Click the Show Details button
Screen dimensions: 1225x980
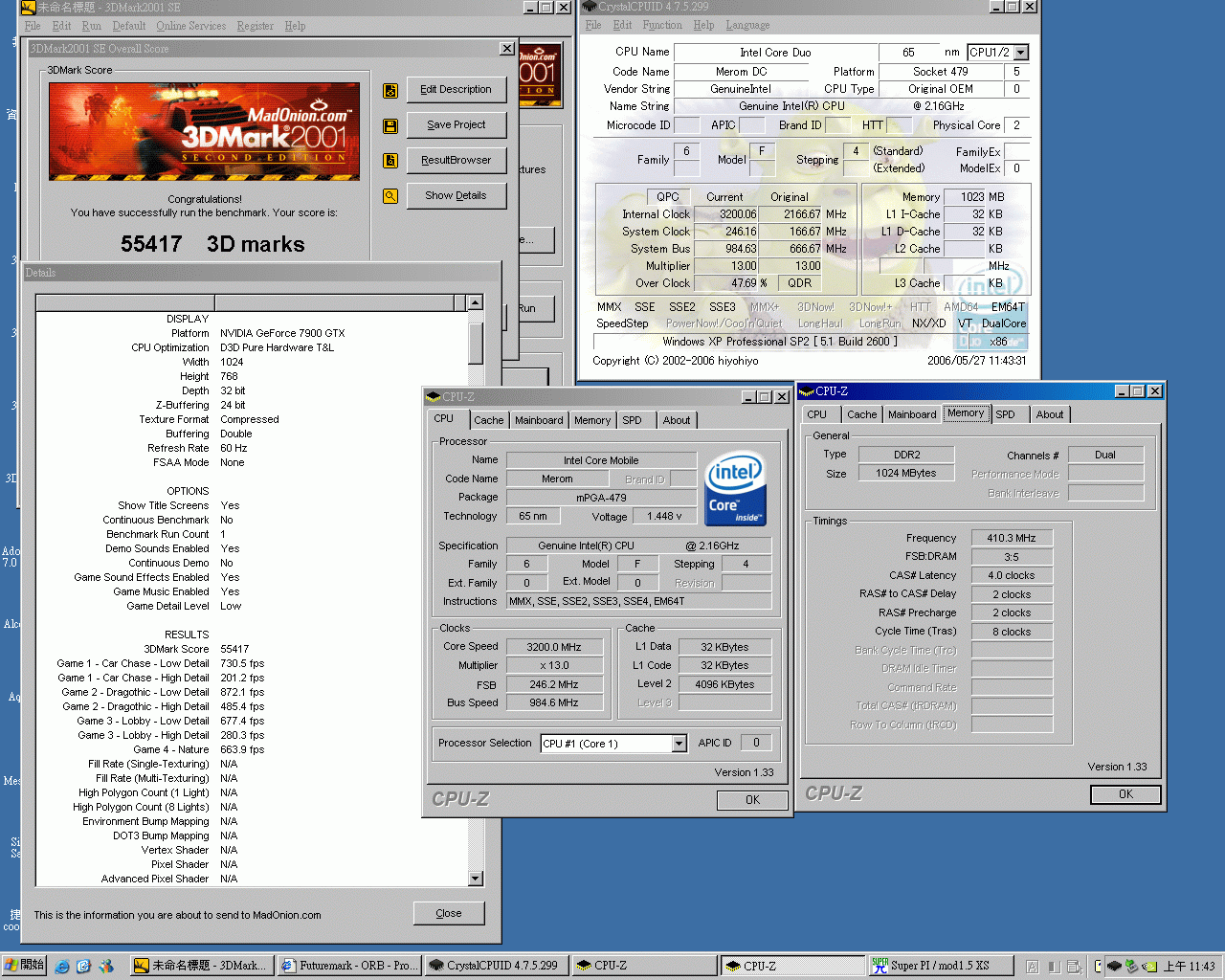[x=457, y=195]
